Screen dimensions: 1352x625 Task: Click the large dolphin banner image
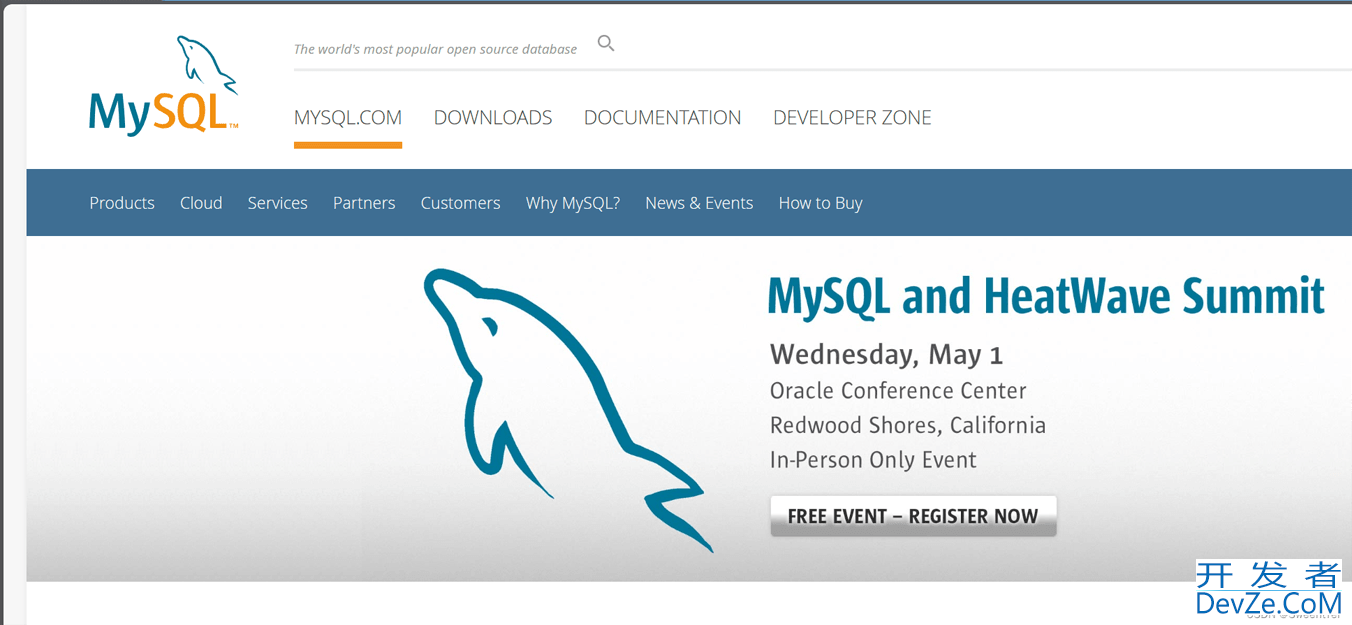[x=568, y=410]
